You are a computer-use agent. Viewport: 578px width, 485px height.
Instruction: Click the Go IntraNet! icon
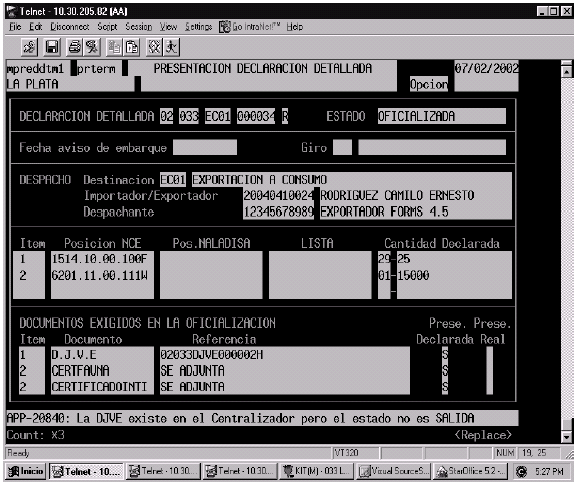pos(224,27)
